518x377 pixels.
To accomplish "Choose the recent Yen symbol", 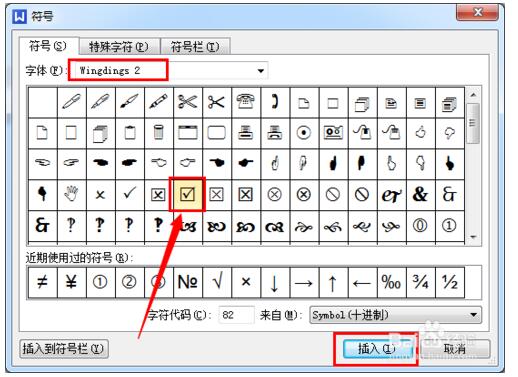I will pyautogui.click(x=71, y=282).
